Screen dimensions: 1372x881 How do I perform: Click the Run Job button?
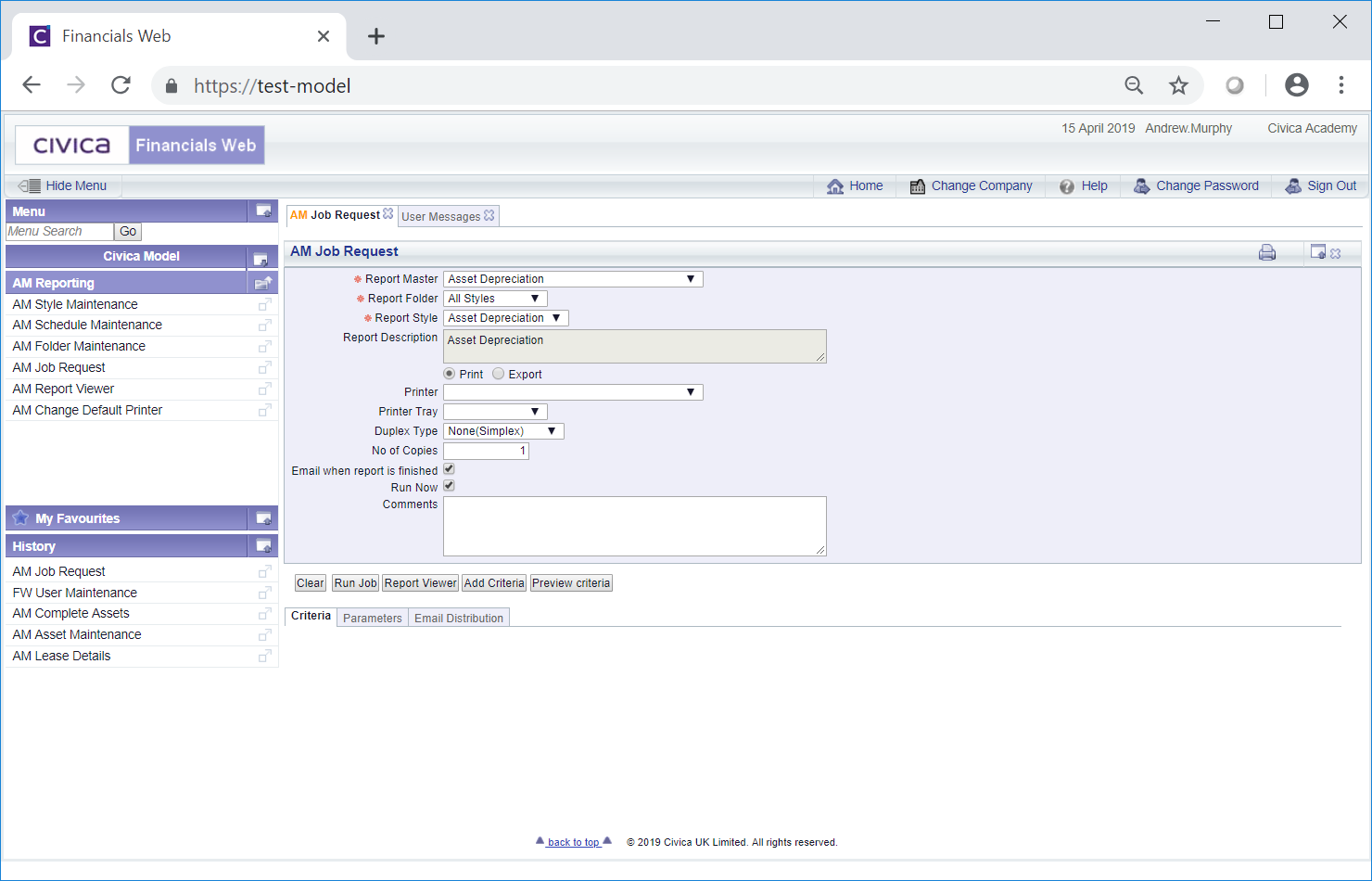coord(356,583)
